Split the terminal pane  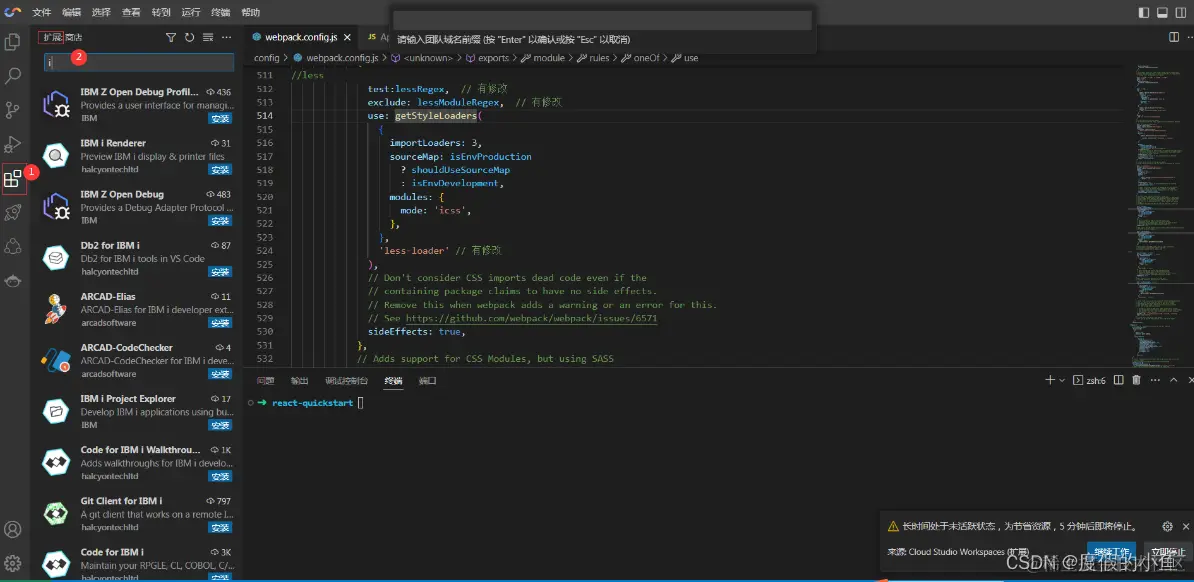point(1119,380)
